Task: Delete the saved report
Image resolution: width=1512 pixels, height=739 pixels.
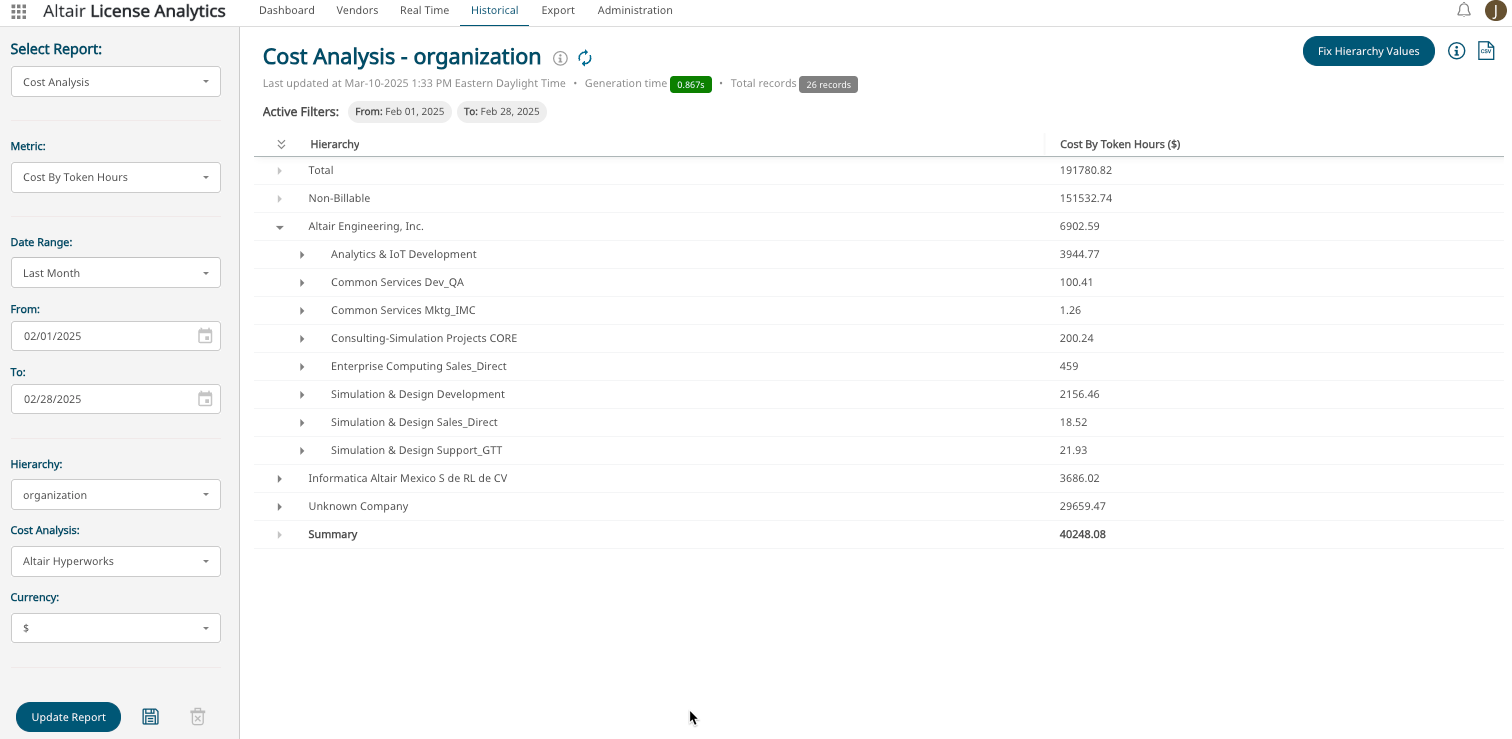Action: (198, 716)
